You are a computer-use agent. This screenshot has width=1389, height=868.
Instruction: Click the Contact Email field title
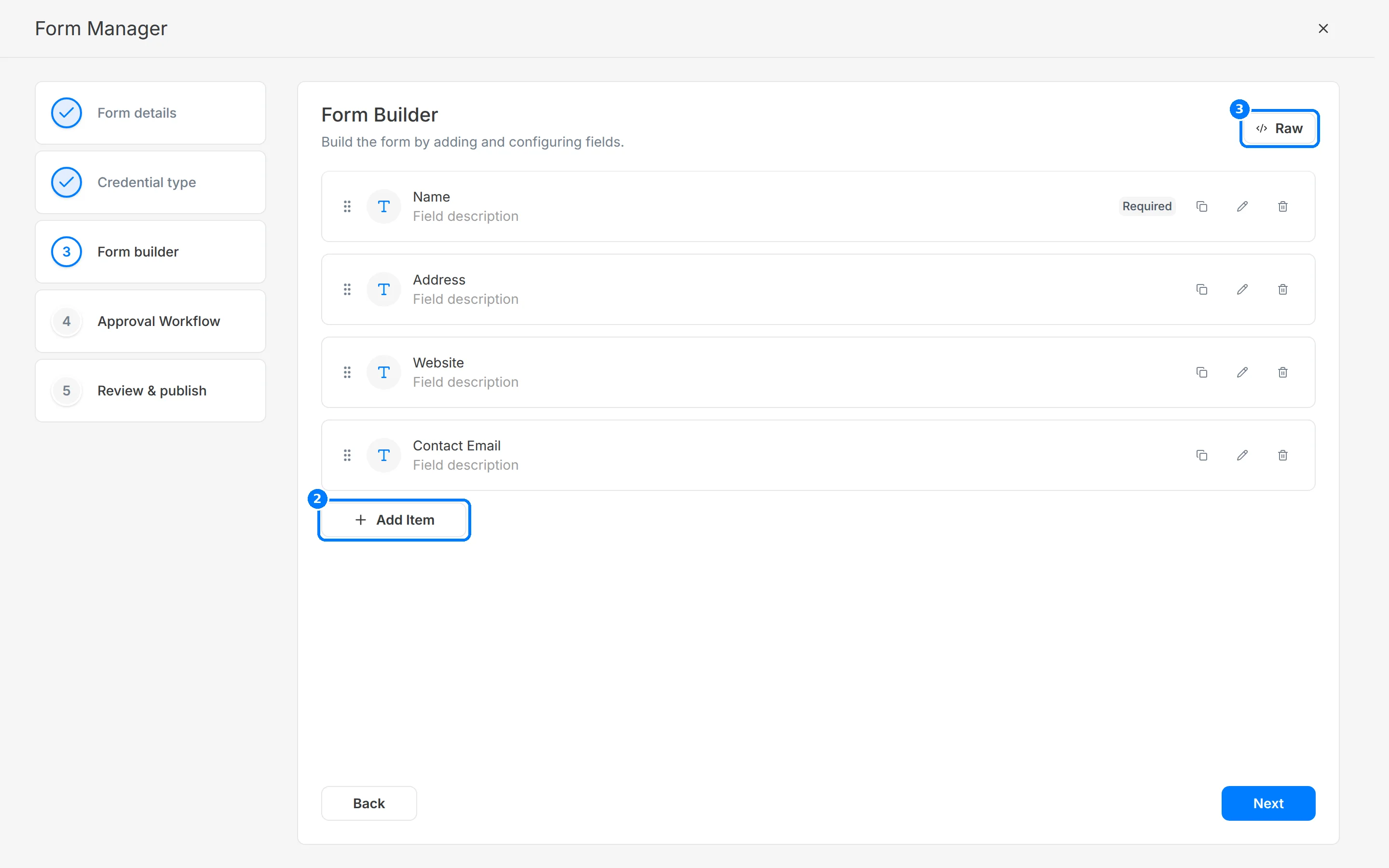pyautogui.click(x=456, y=446)
